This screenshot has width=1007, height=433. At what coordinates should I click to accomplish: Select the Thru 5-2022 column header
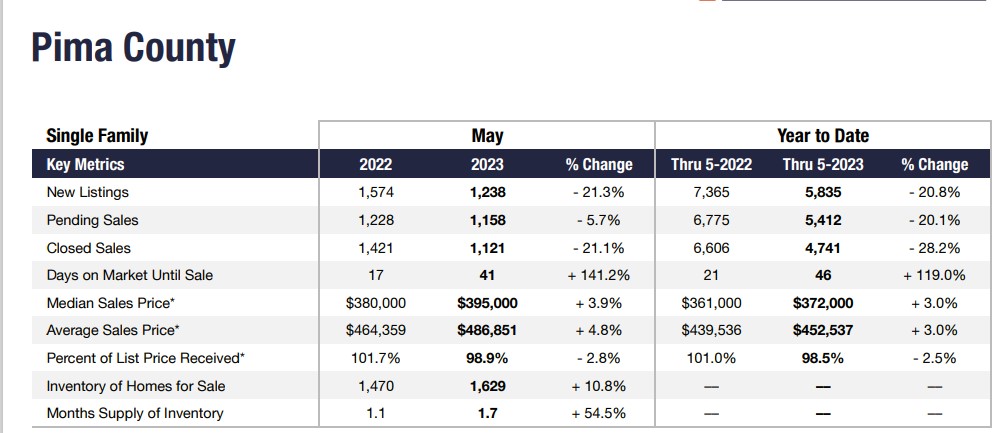(711, 164)
